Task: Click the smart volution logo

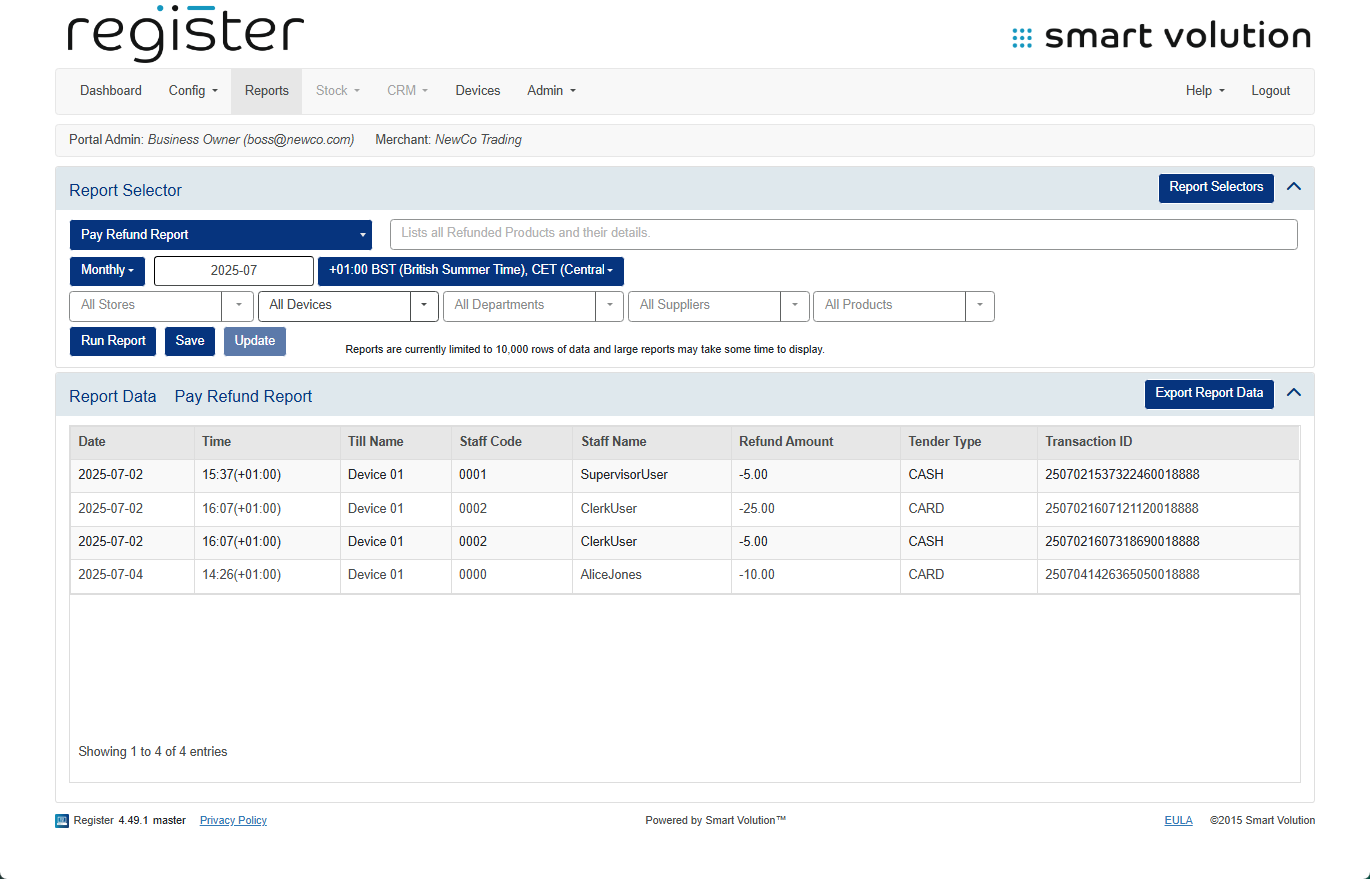Action: tap(1161, 37)
